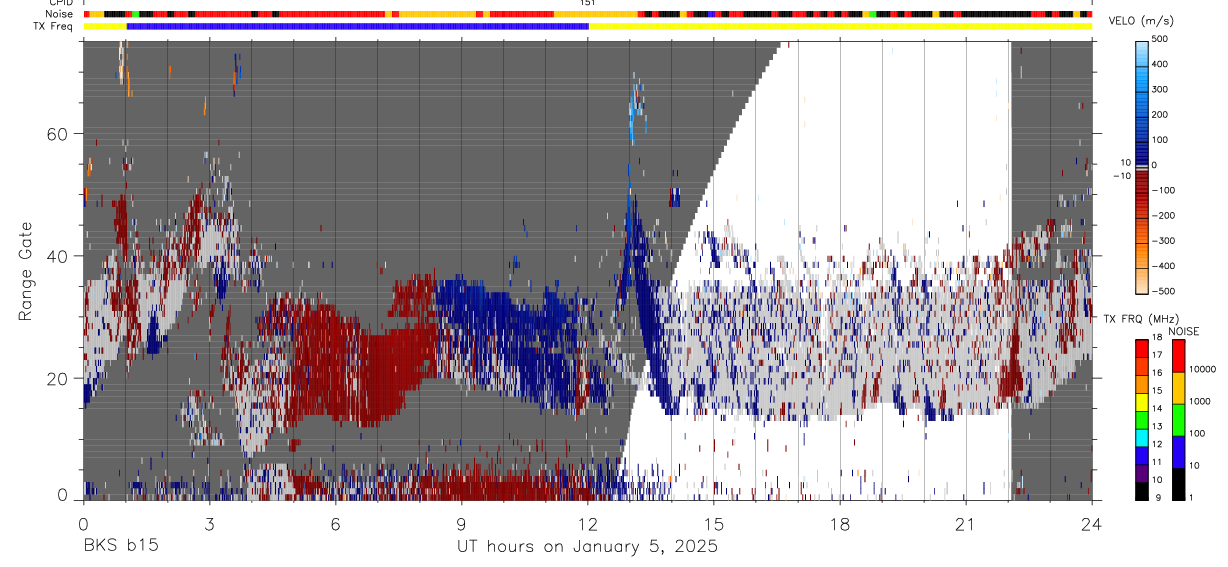
Task: Click the TX FRQ scale label '13'
Action: coord(1159,427)
